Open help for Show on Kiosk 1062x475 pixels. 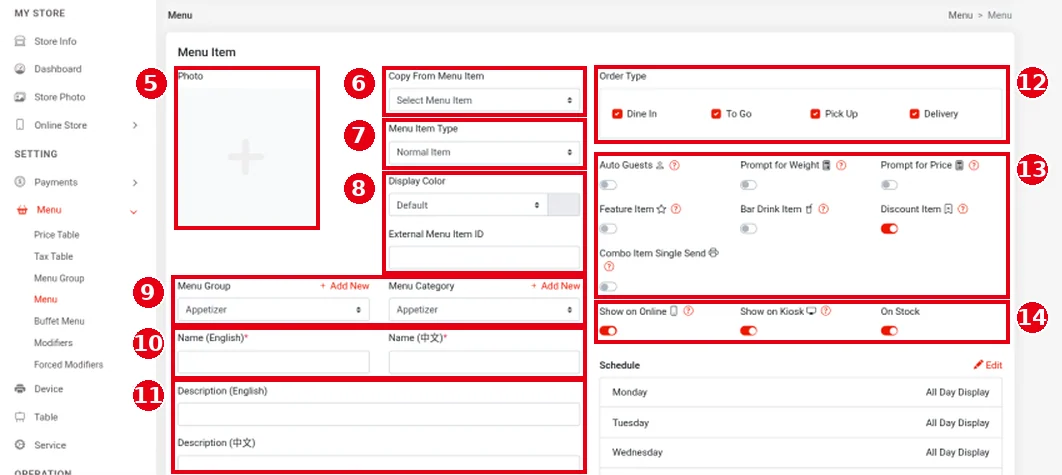coord(826,312)
